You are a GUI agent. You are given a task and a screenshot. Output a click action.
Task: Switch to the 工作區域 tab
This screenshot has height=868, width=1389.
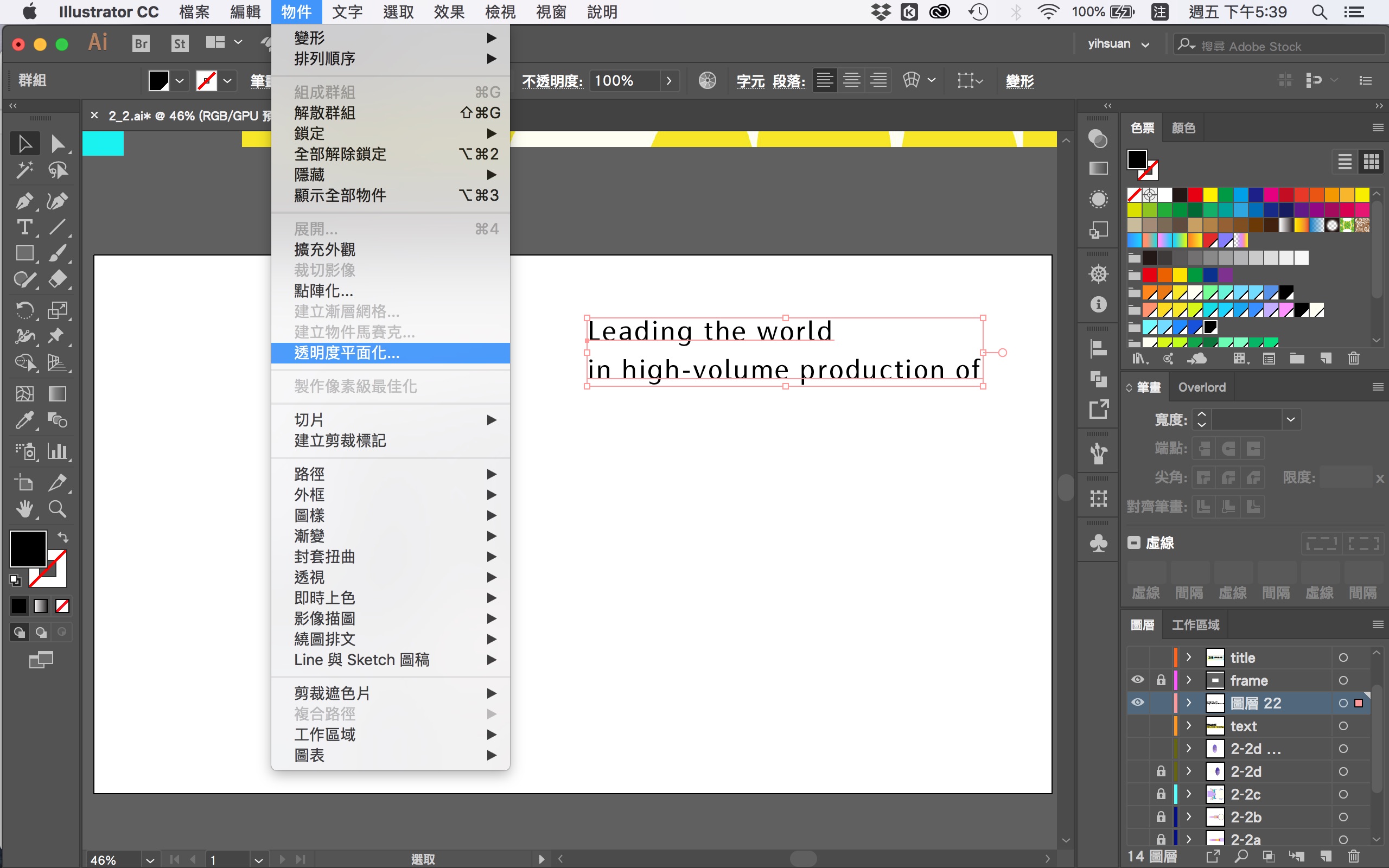pyautogui.click(x=1195, y=624)
